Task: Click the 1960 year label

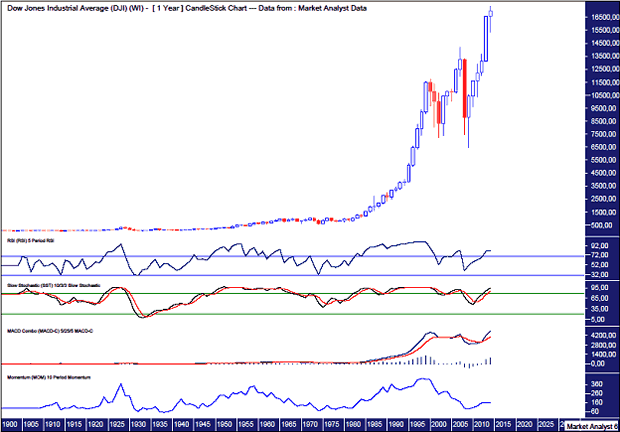Action: 267,424
